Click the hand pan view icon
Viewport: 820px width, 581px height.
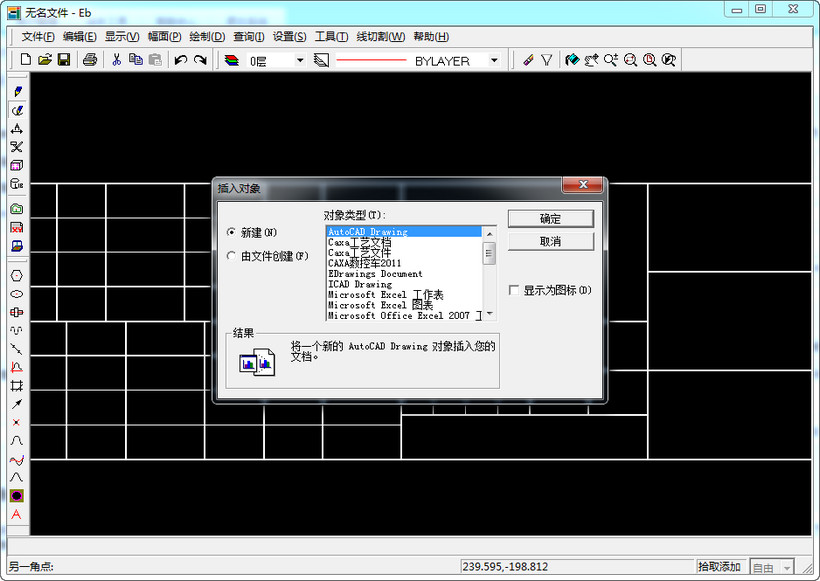(x=591, y=60)
